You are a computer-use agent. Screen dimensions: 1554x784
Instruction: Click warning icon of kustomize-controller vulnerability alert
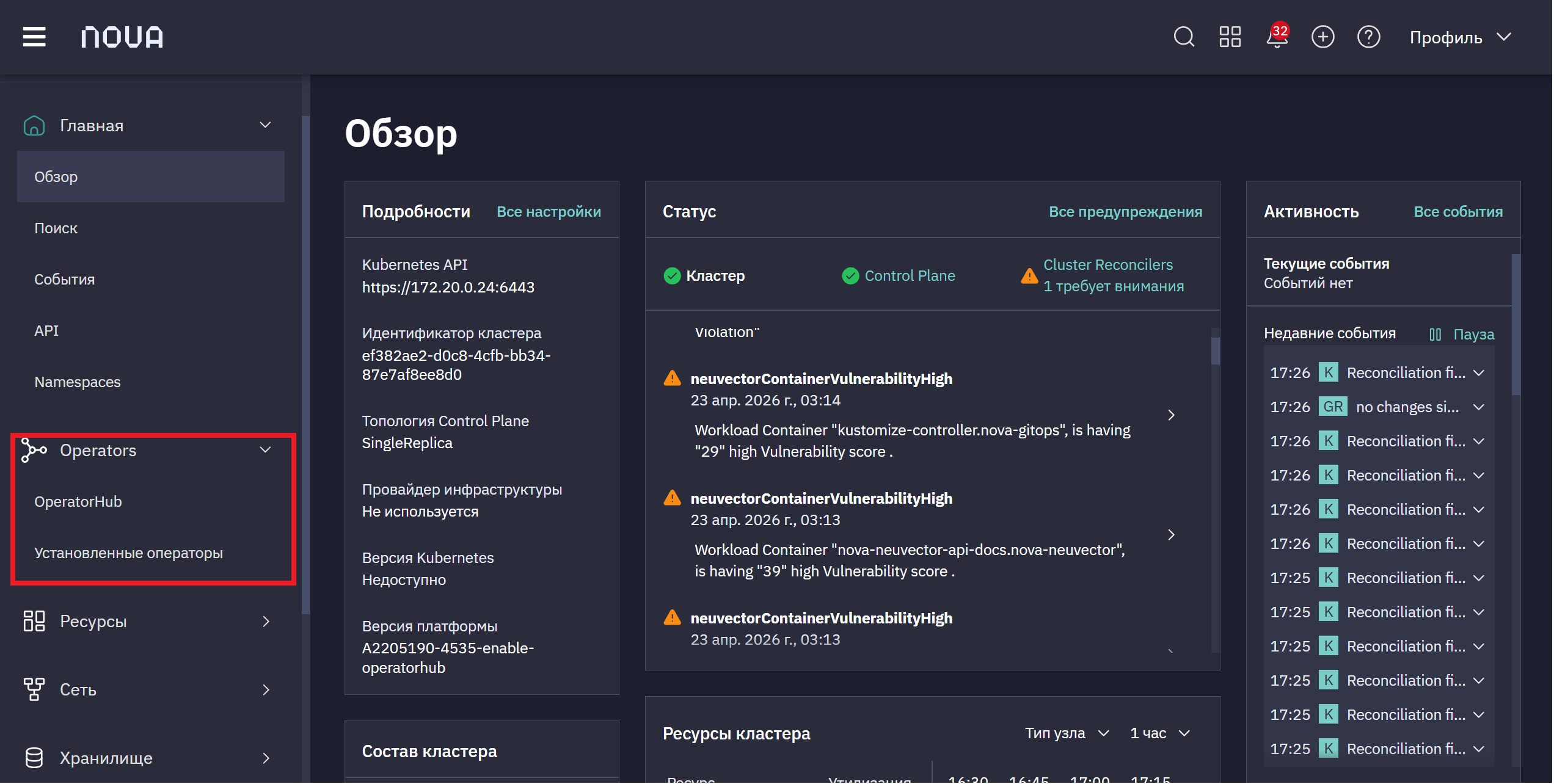point(673,379)
